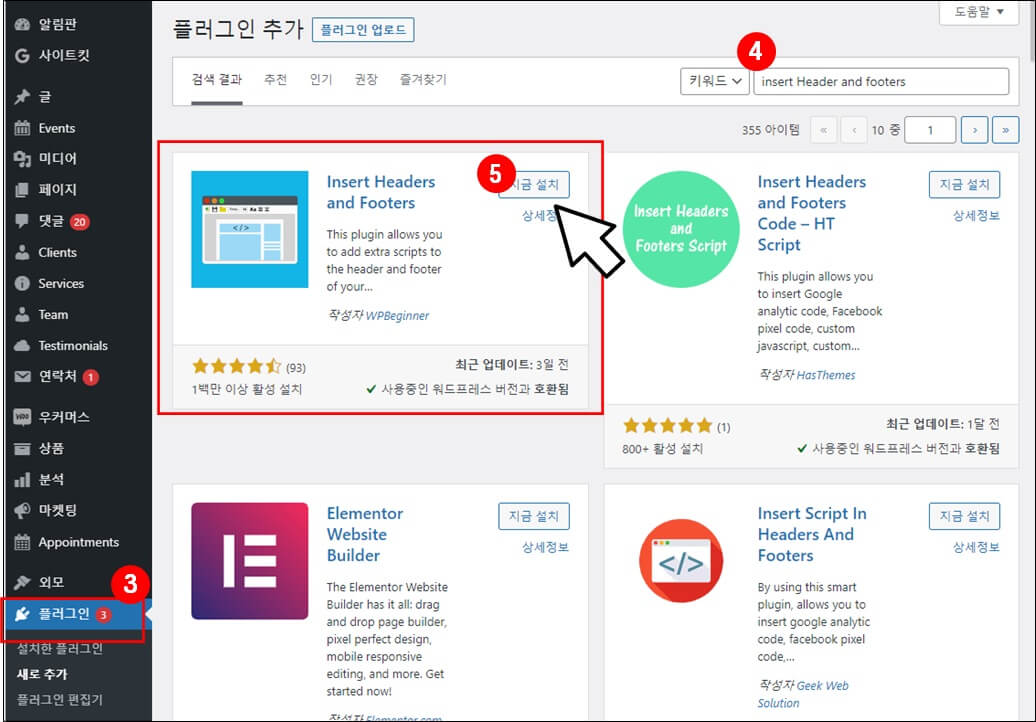Click the 355 아이템 result count
Screen dimensions: 1036x722
770,130
